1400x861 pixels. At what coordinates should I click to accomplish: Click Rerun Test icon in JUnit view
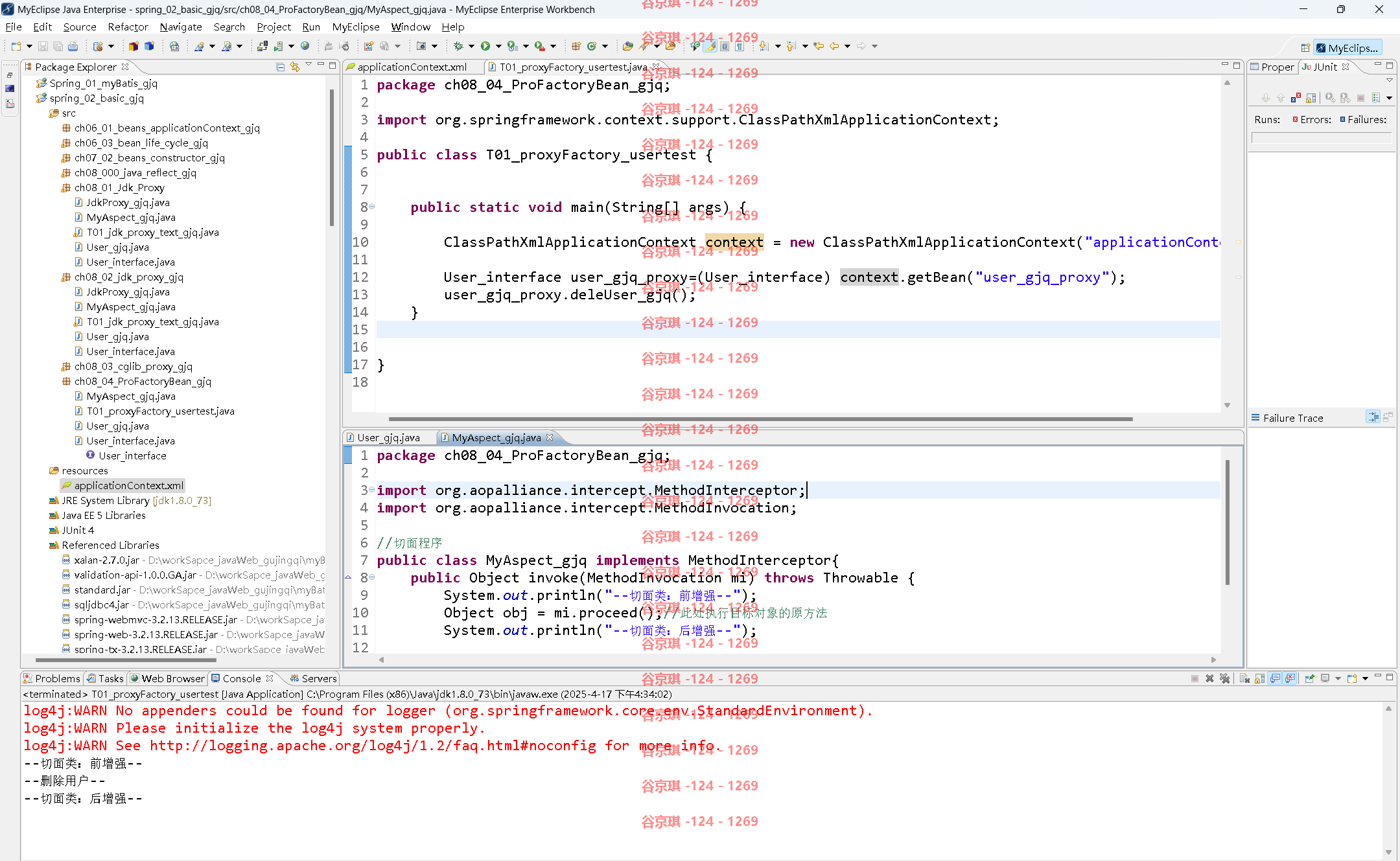click(x=1330, y=98)
